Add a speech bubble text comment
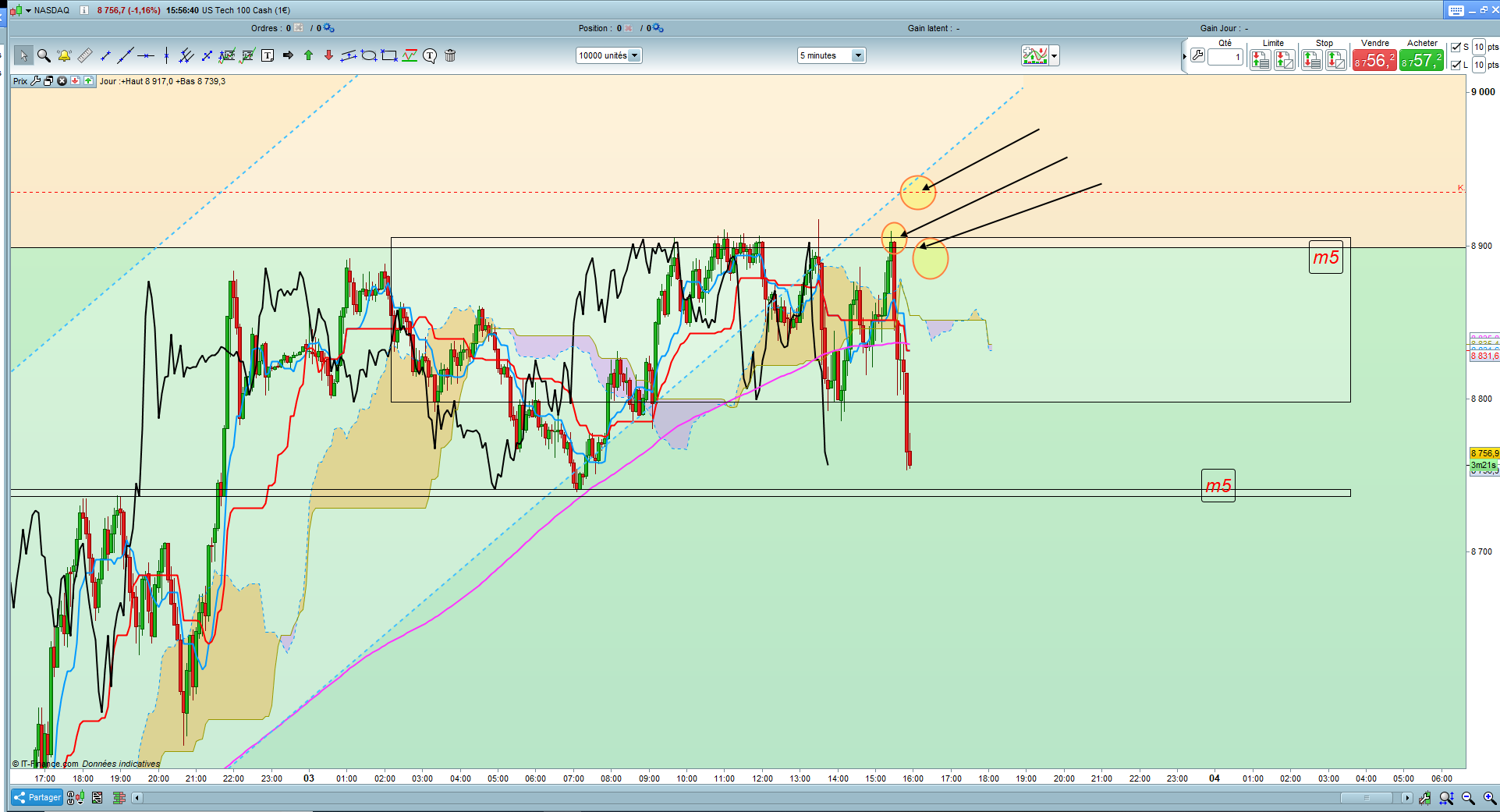The image size is (1500, 812). [x=430, y=55]
